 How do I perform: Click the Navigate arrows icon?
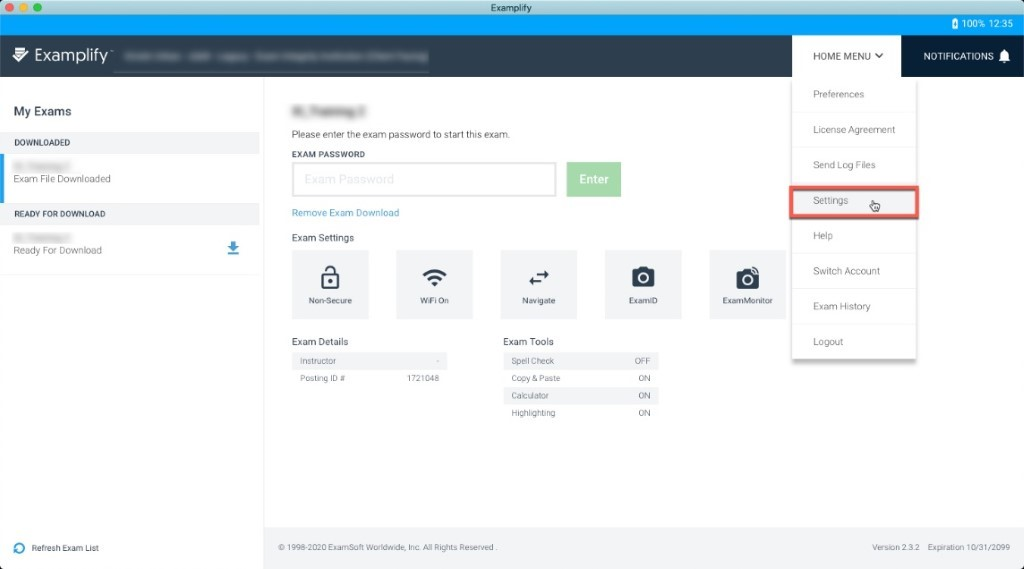(x=538, y=277)
